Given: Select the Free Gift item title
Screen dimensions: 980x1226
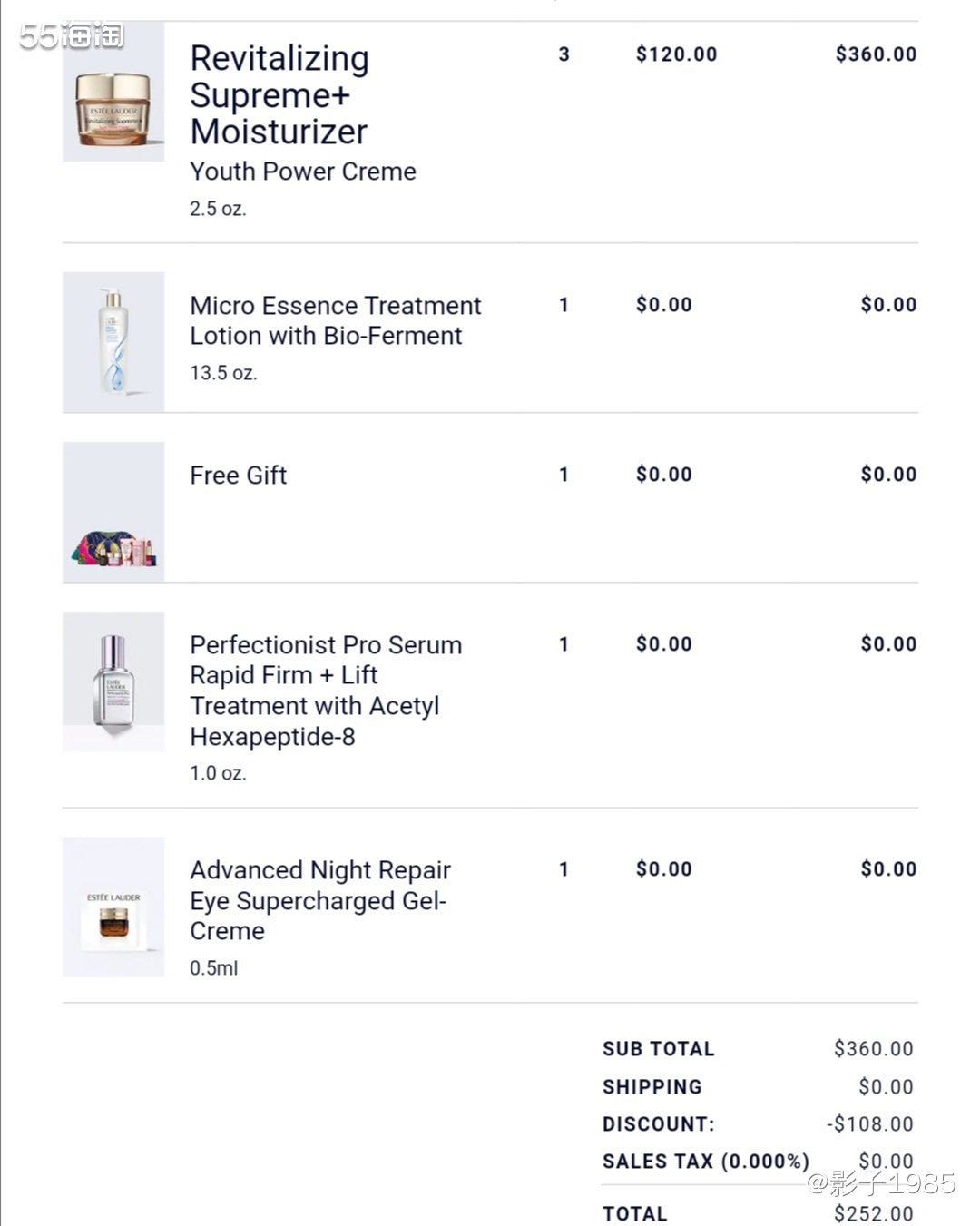Looking at the screenshot, I should 238,476.
